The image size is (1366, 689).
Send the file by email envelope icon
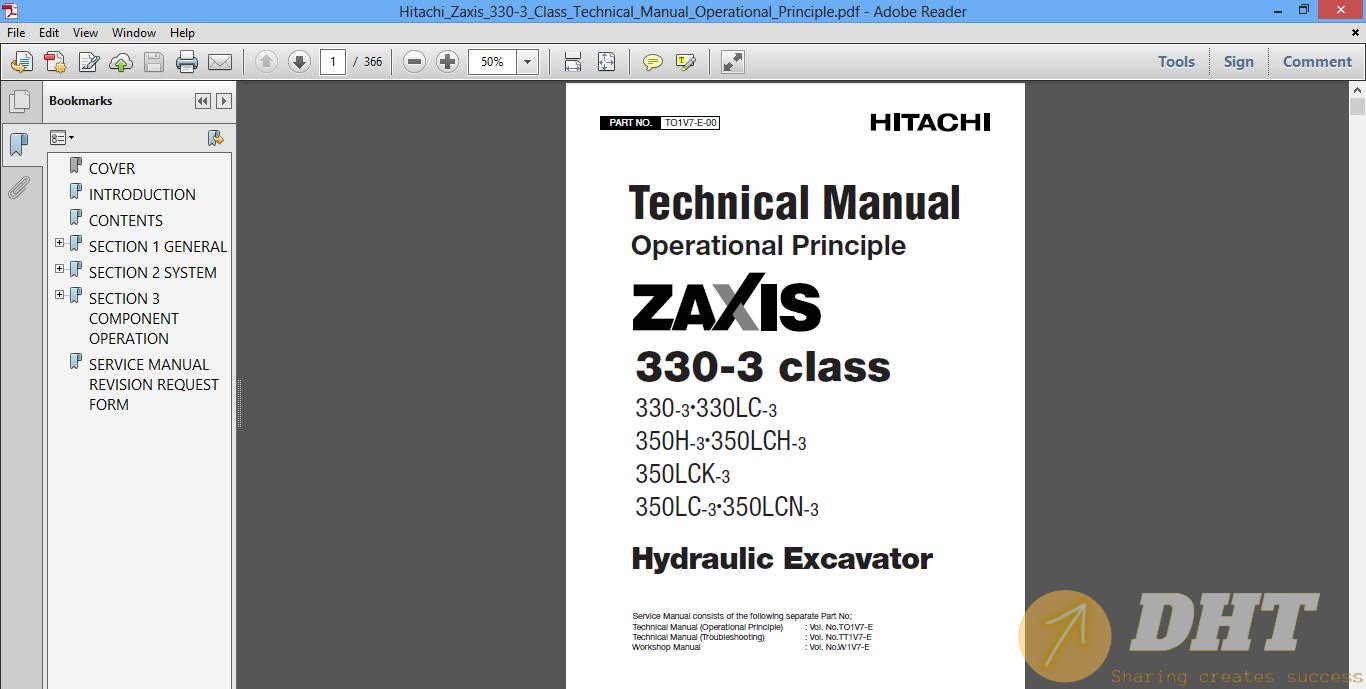[x=220, y=62]
